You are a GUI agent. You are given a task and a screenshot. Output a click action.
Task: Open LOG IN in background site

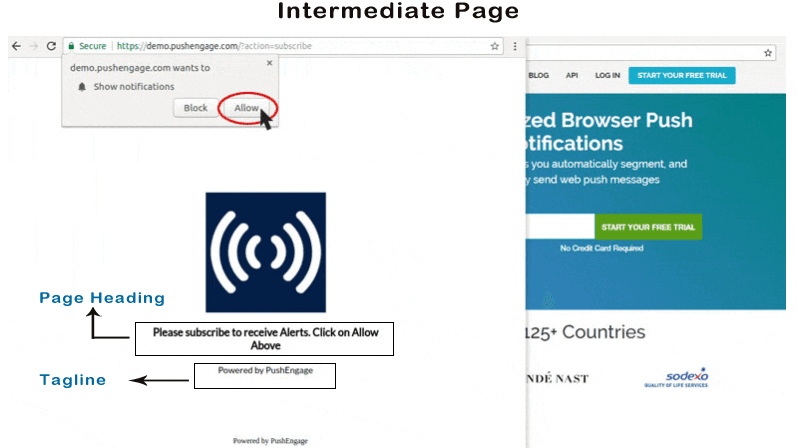607,75
